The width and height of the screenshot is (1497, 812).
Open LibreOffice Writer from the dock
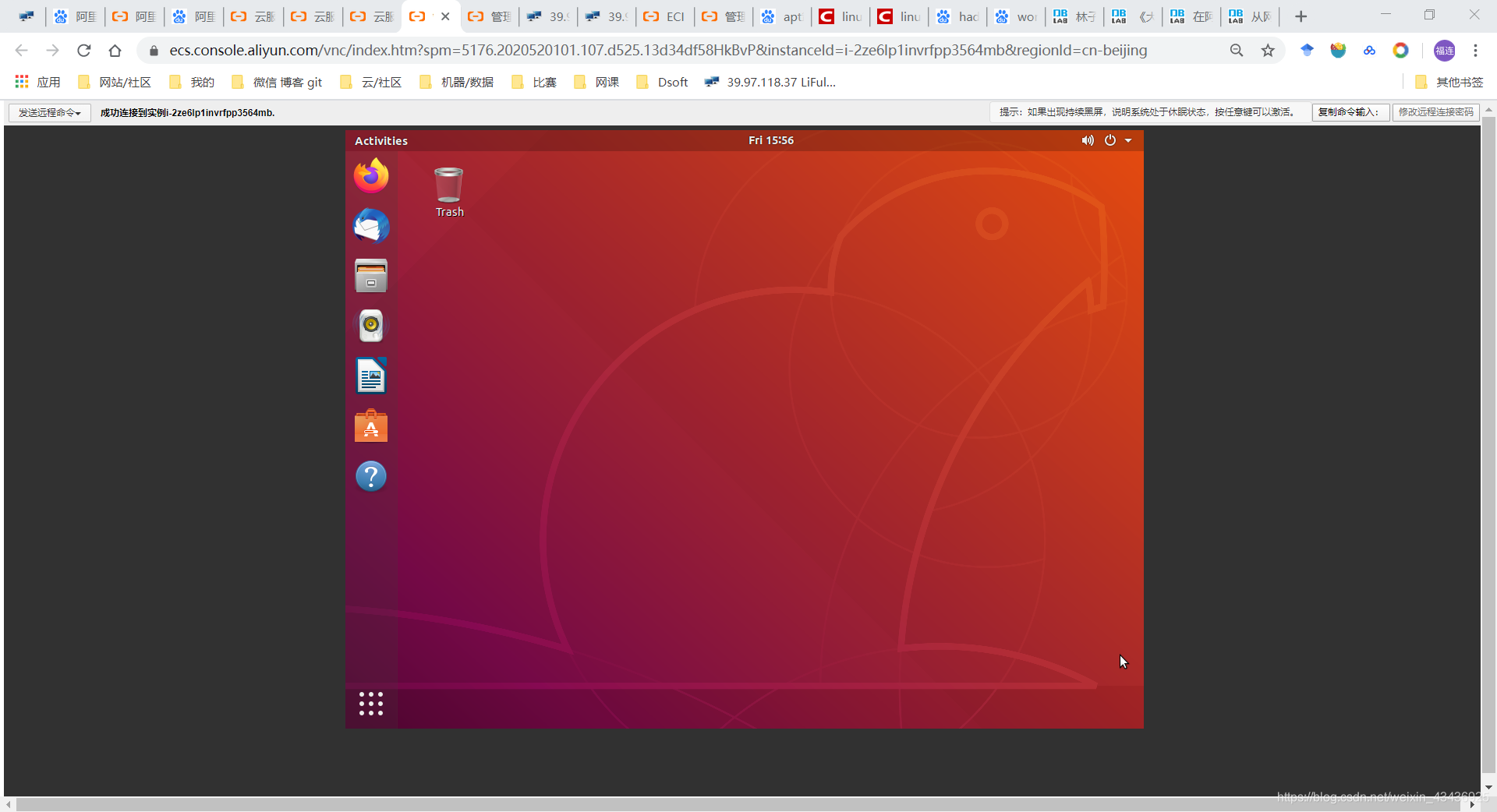tap(370, 376)
